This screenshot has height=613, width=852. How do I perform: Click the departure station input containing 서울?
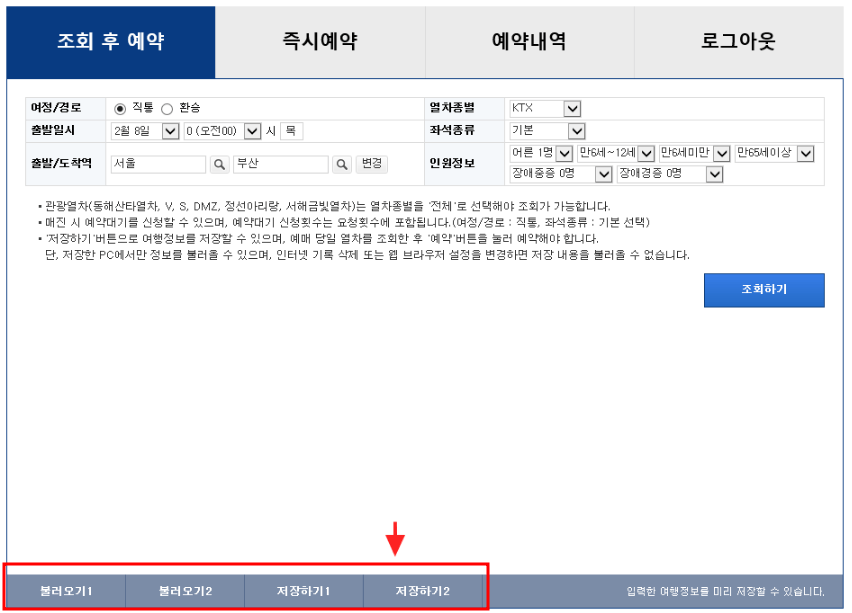click(158, 161)
